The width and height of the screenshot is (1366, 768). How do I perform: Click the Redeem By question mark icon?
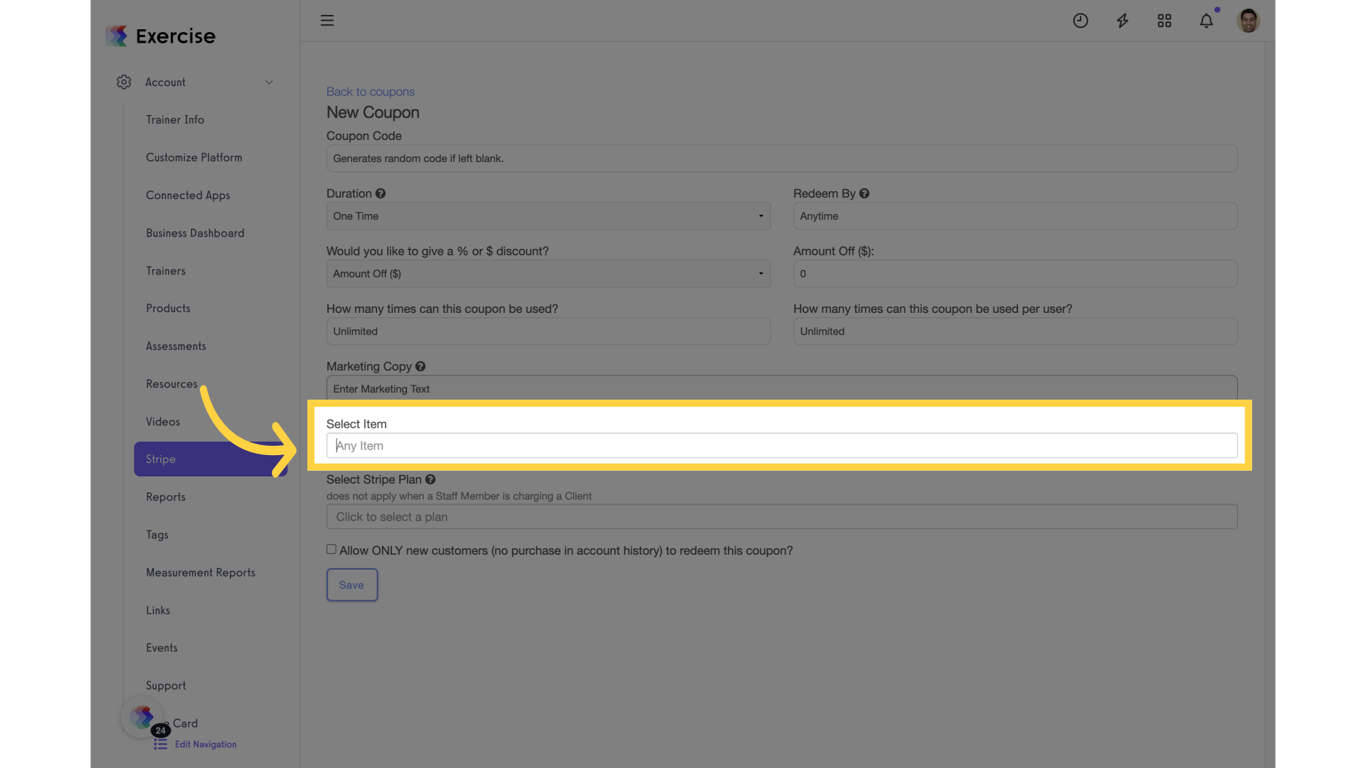pos(864,193)
